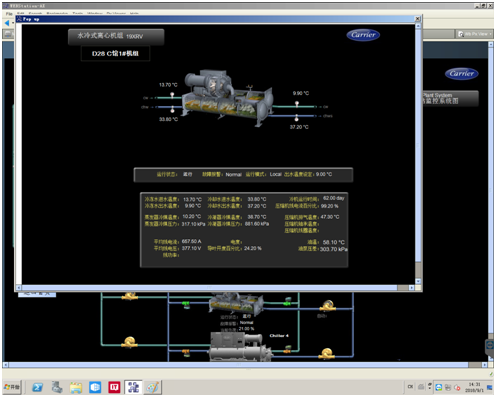Click the taskbar clock showing 14:31
Screen dimensions: 496x397
coord(474,387)
